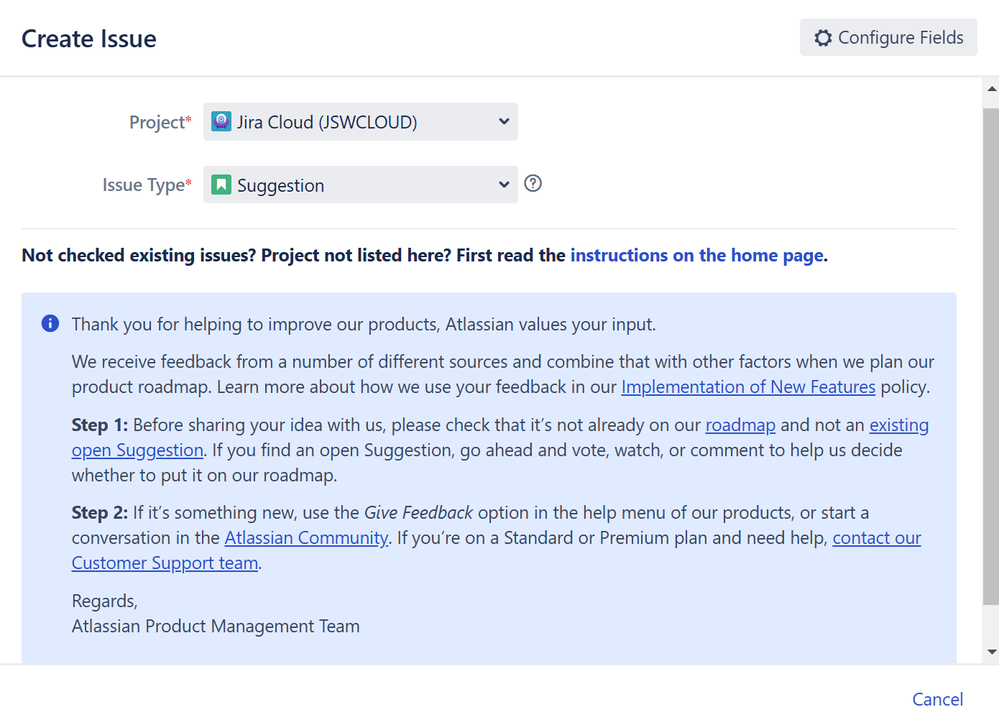Open instructions on the home page link
Viewport: 999px width, 727px height.
click(697, 255)
